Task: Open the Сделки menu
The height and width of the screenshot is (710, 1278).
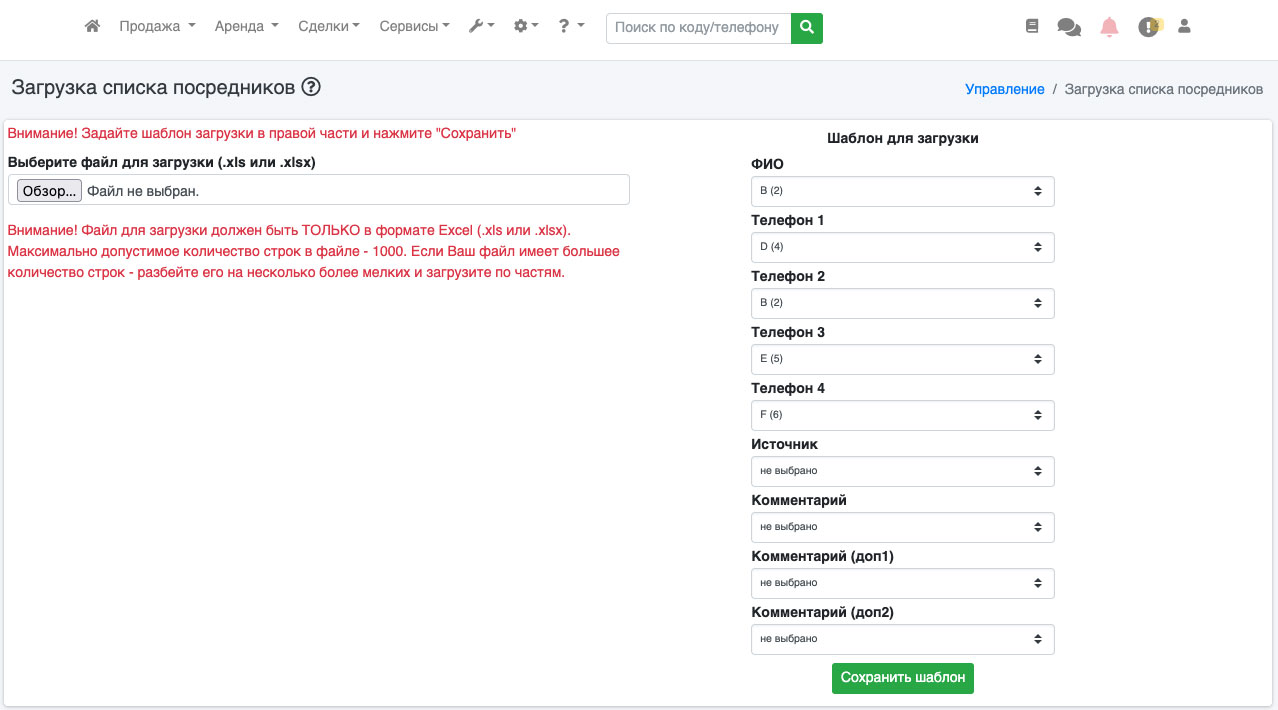Action: pos(329,27)
